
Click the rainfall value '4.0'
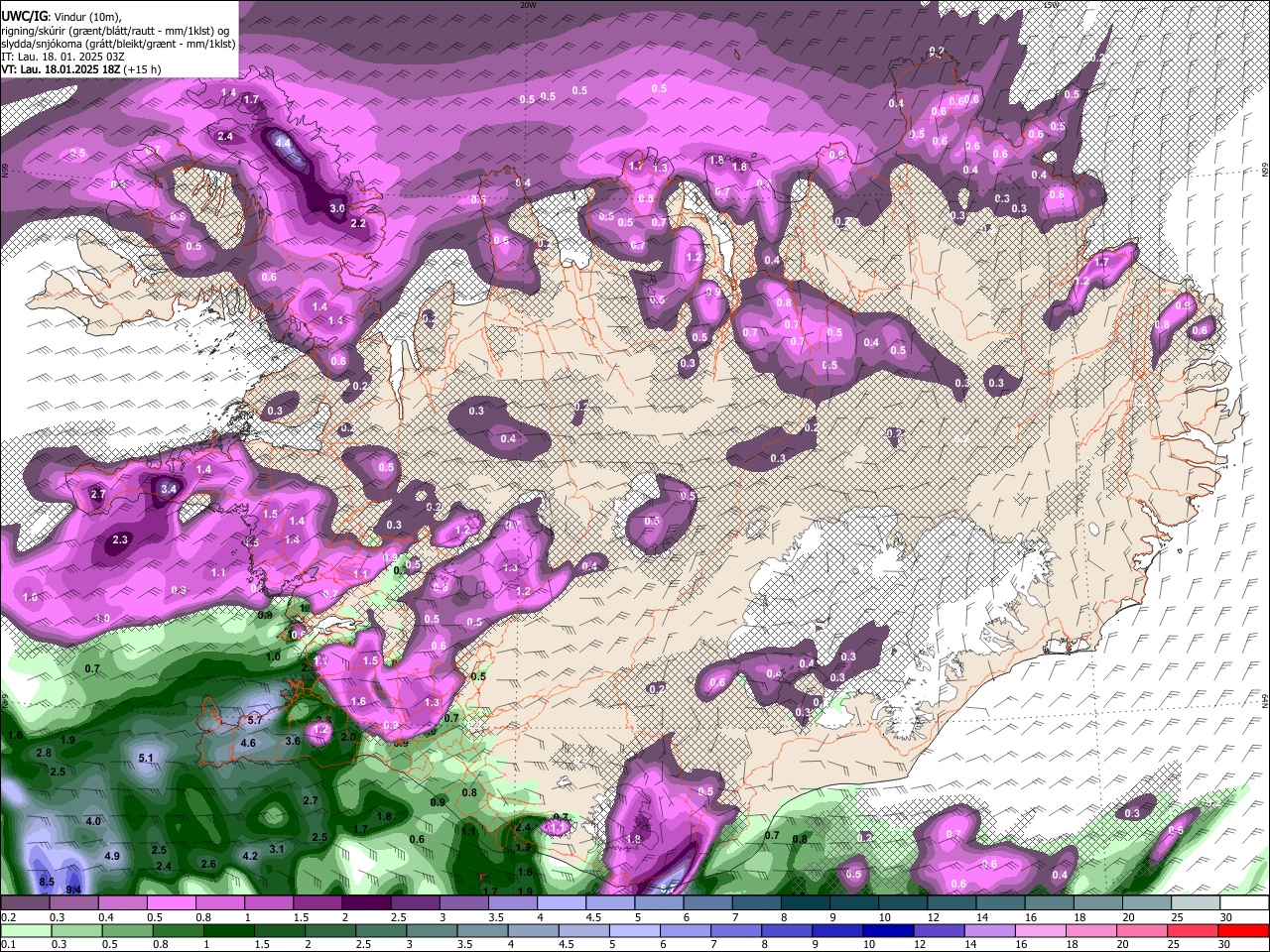coord(93,821)
